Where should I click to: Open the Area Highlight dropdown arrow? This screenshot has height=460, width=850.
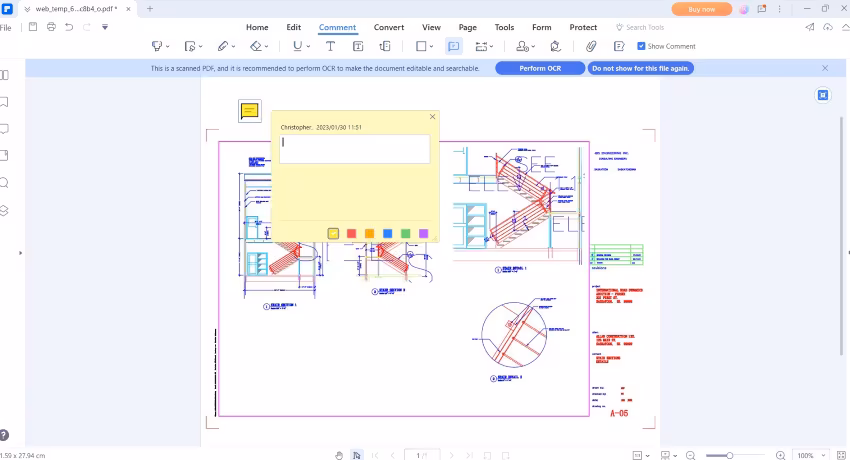click(x=201, y=47)
